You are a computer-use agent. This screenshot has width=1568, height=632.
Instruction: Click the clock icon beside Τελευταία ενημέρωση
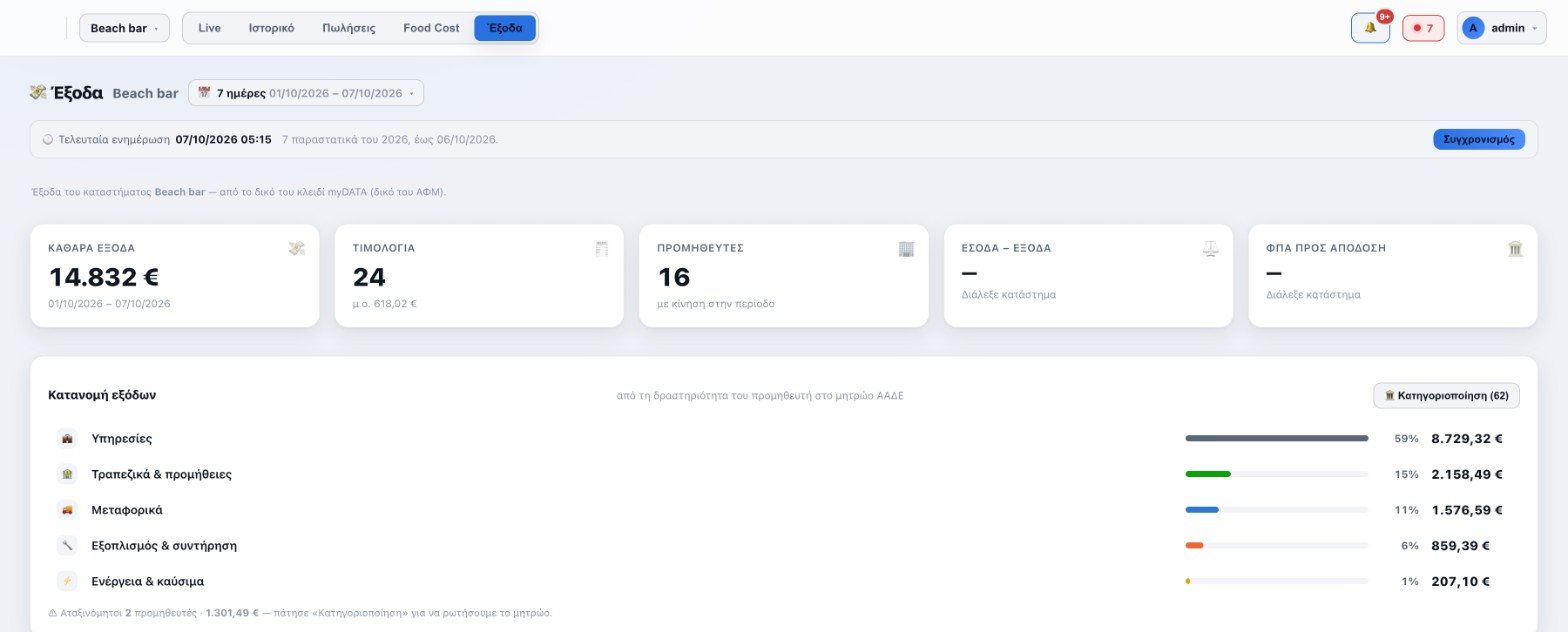[x=48, y=139]
